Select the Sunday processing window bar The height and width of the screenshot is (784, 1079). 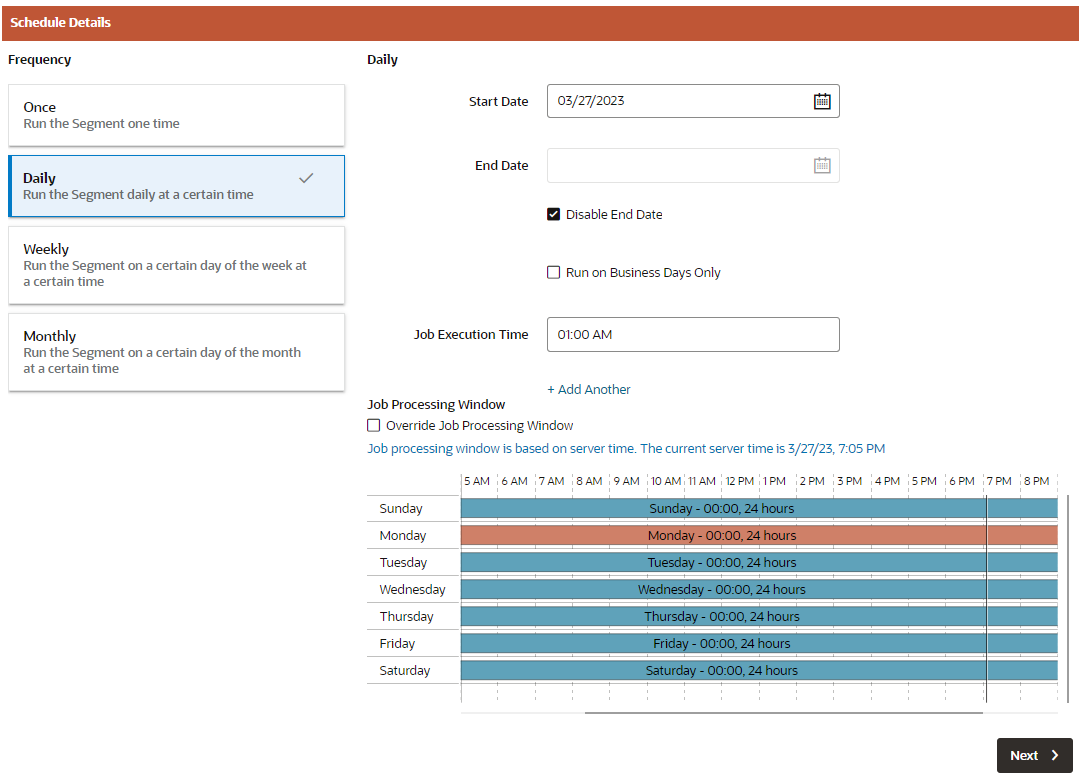759,509
